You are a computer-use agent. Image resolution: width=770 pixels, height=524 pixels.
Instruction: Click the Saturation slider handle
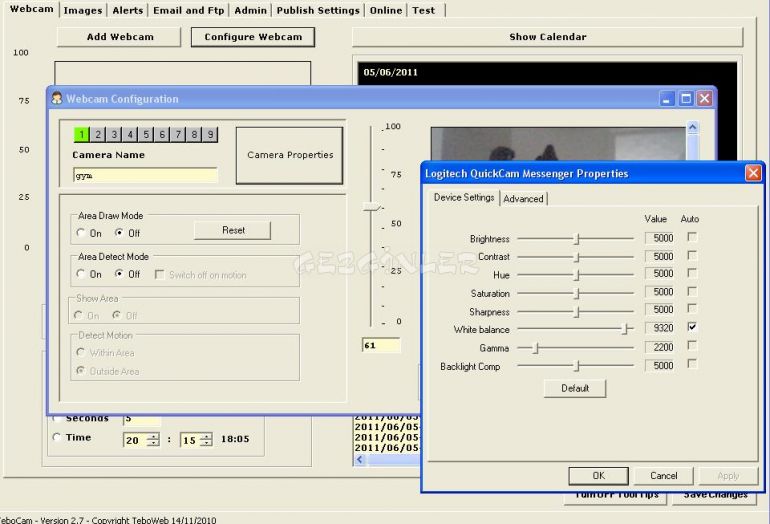coord(578,294)
